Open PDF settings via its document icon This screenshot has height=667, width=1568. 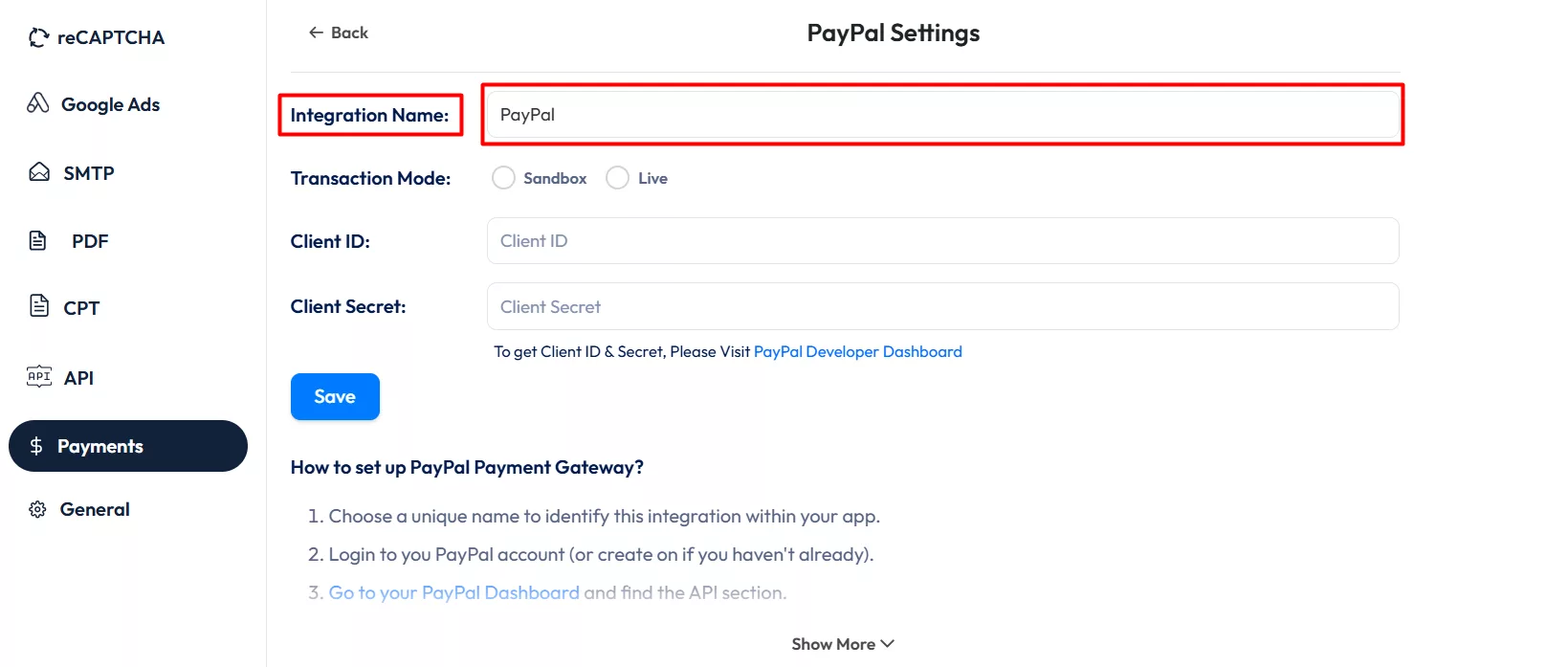click(37, 240)
